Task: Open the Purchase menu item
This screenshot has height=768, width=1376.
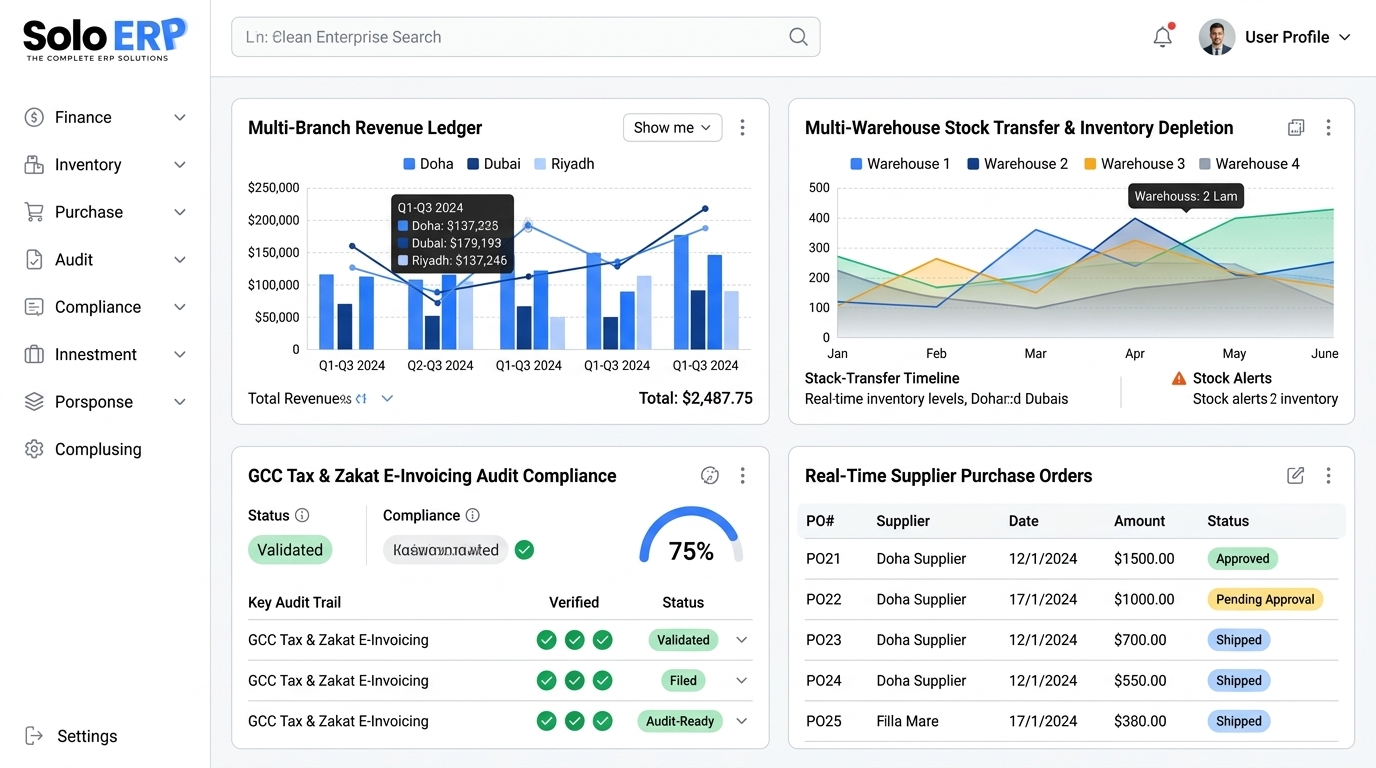Action: point(105,212)
